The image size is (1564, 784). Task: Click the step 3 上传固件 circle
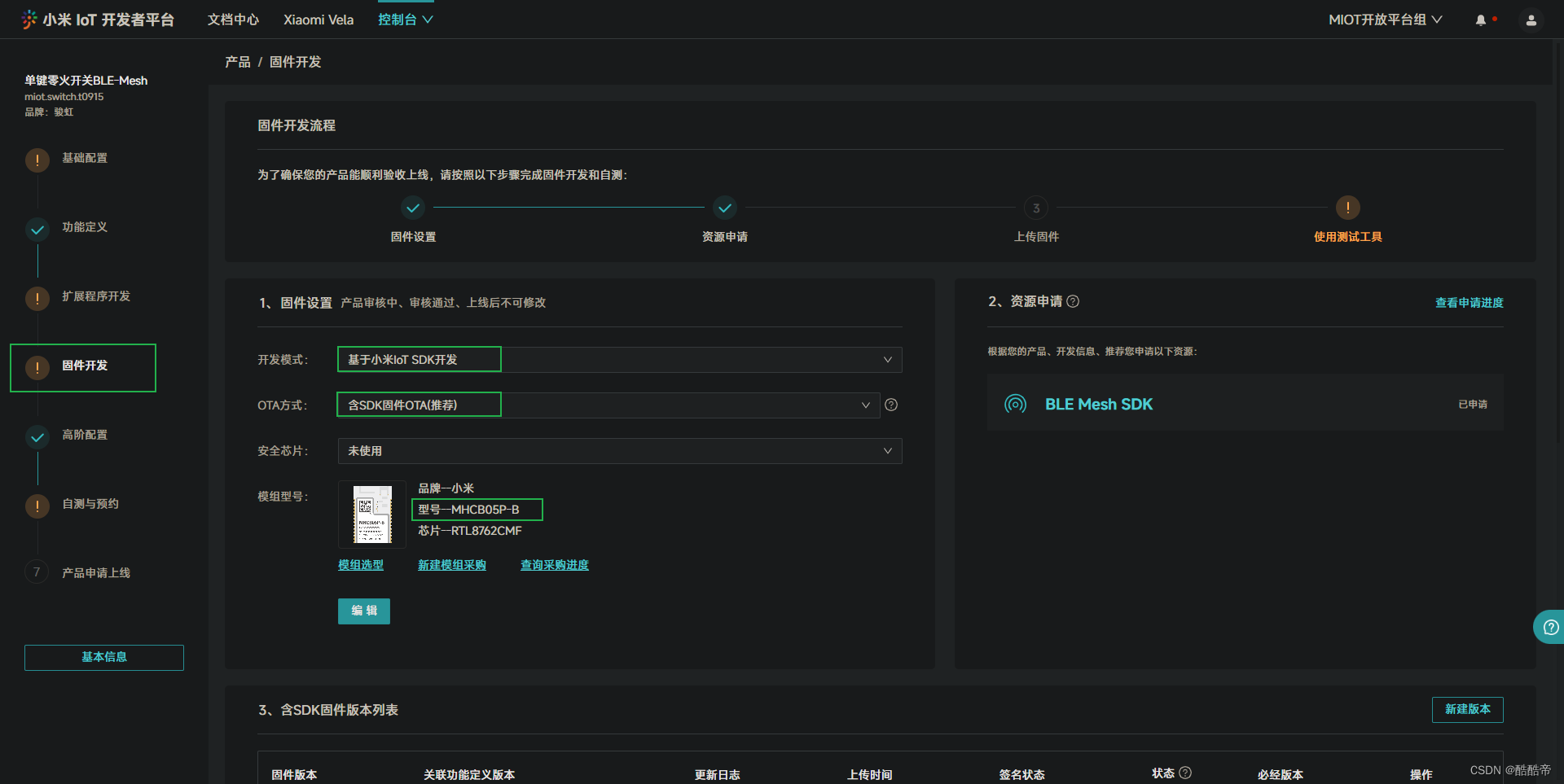click(1036, 208)
